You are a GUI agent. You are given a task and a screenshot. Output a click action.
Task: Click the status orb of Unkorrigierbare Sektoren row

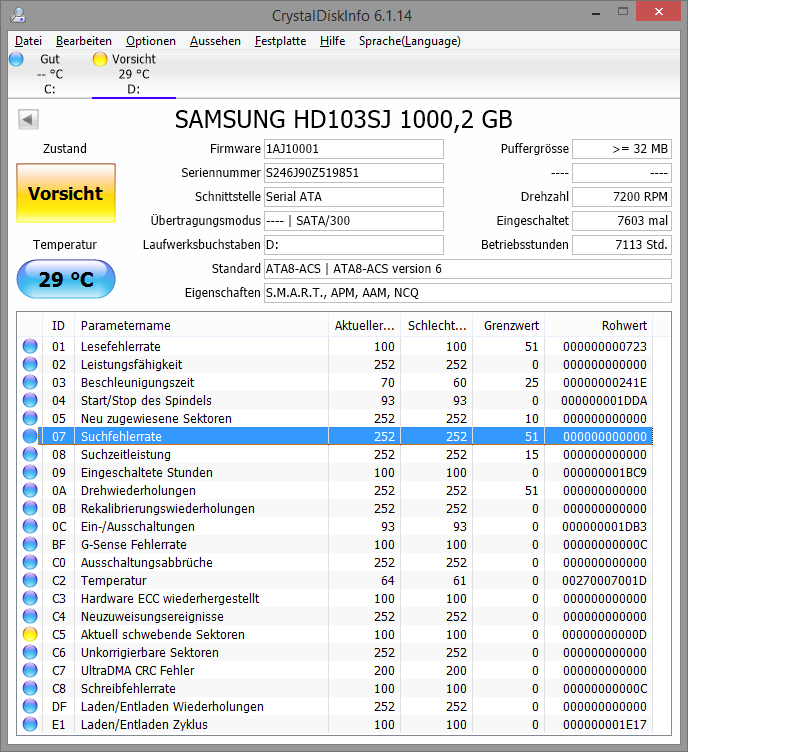[x=30, y=652]
